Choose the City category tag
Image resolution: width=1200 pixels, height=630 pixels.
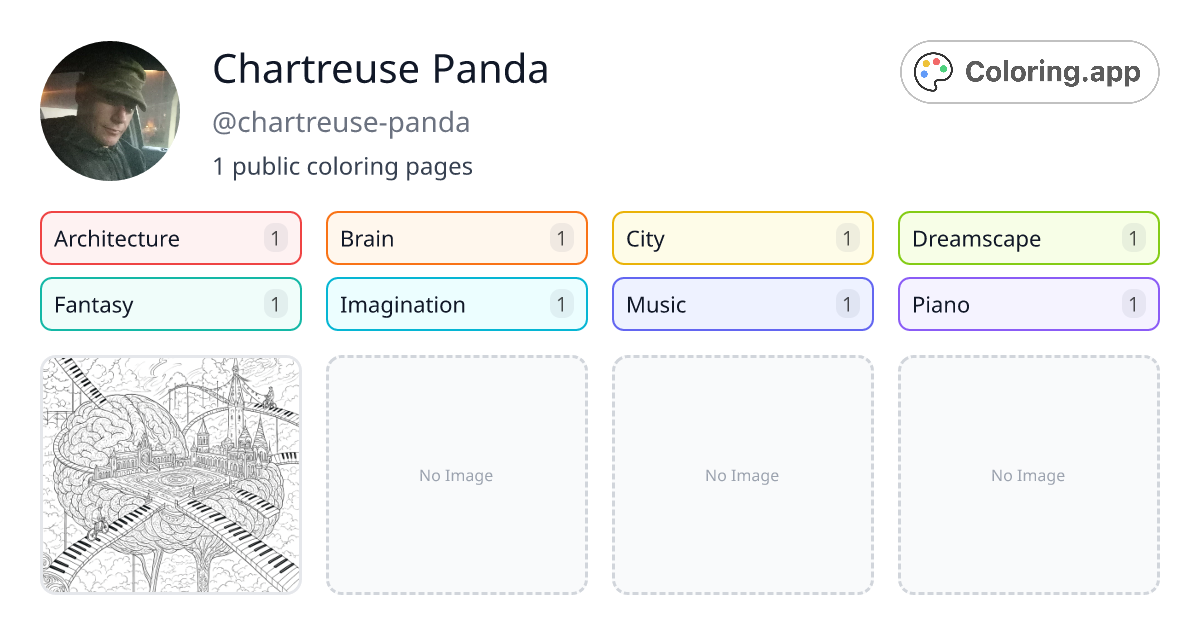point(742,238)
